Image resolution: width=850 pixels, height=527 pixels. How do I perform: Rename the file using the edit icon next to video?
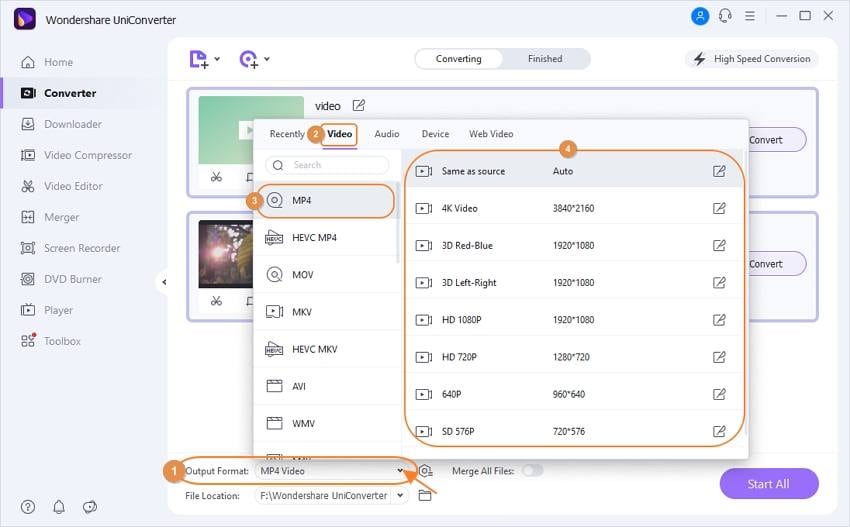[359, 105]
